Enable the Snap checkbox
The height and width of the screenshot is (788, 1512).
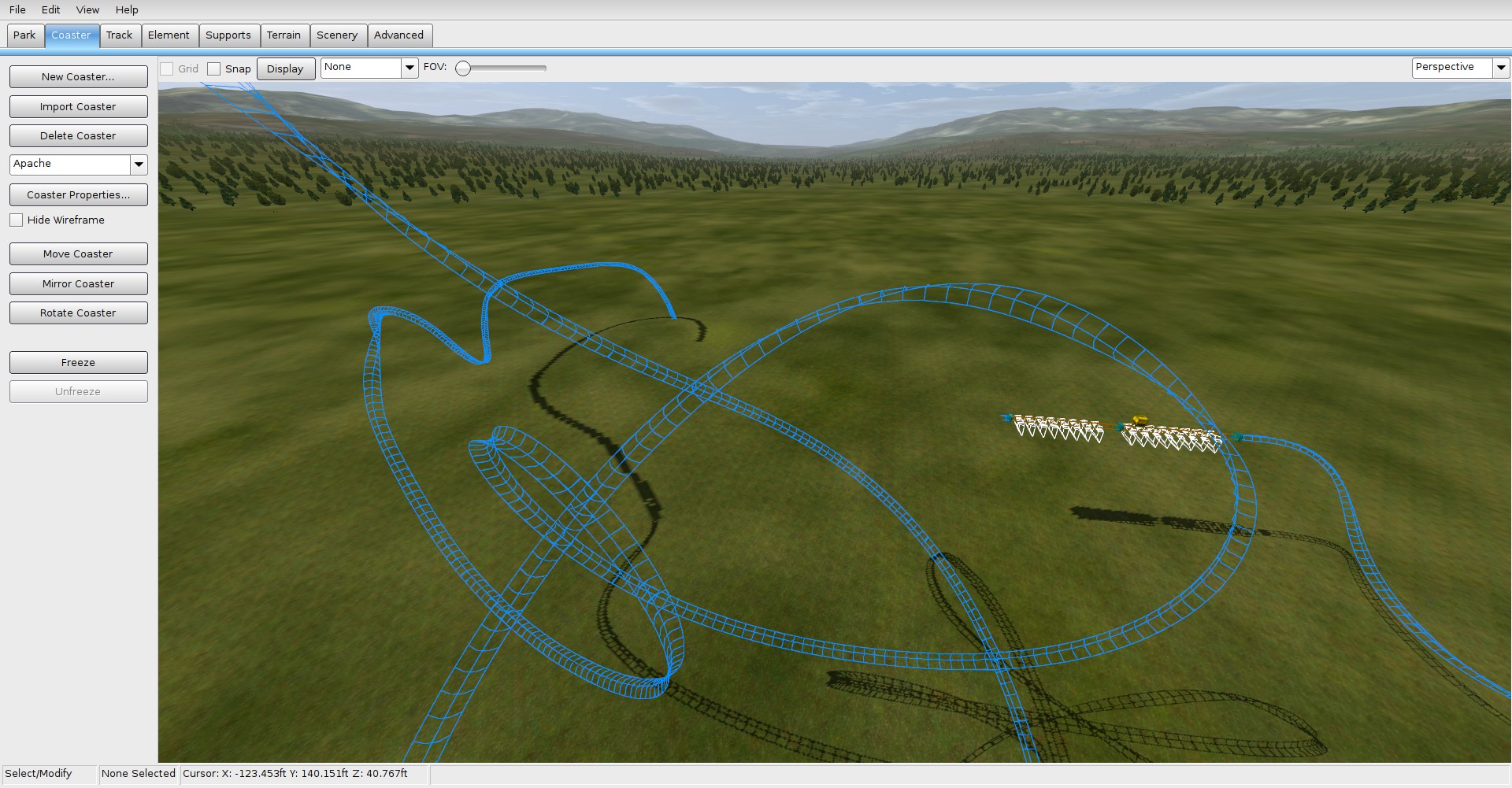tap(213, 69)
